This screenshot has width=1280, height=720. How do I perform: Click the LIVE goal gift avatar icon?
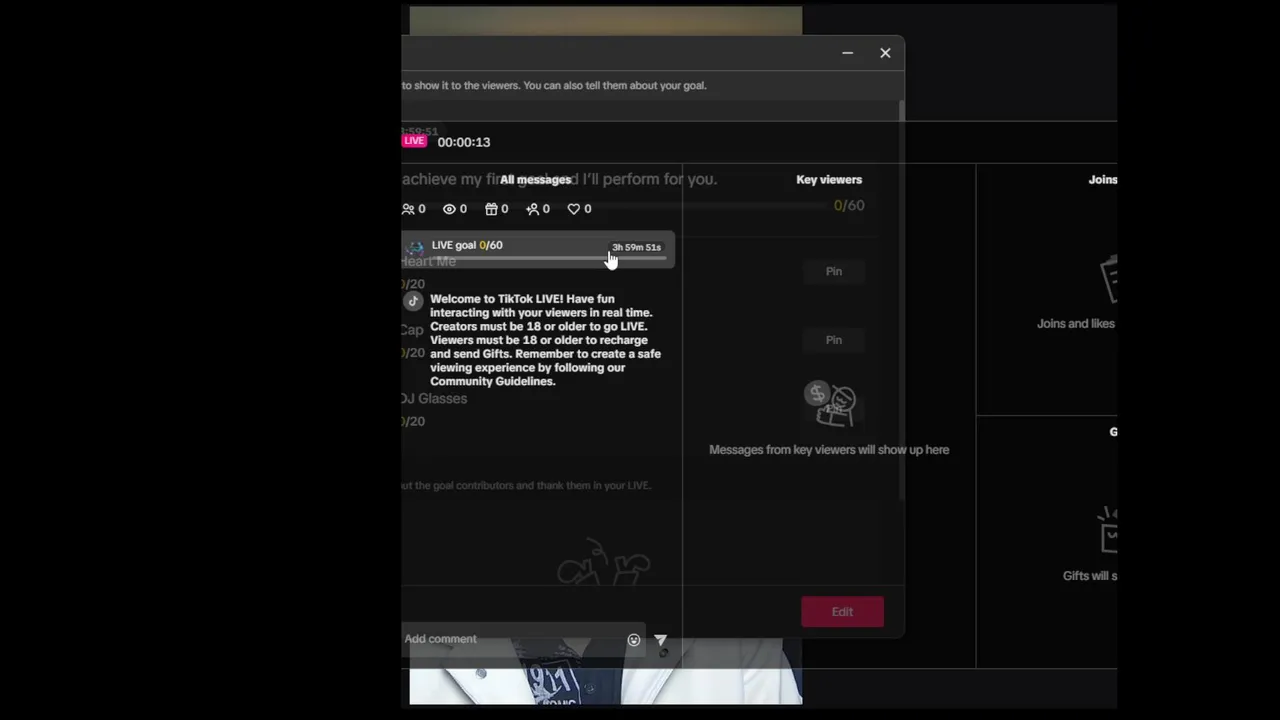coord(415,247)
